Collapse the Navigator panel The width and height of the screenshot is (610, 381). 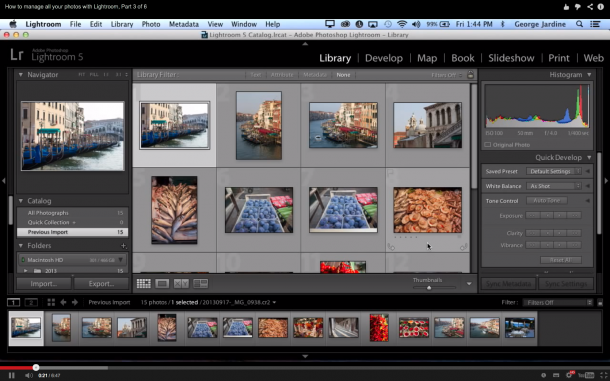[x=21, y=74]
